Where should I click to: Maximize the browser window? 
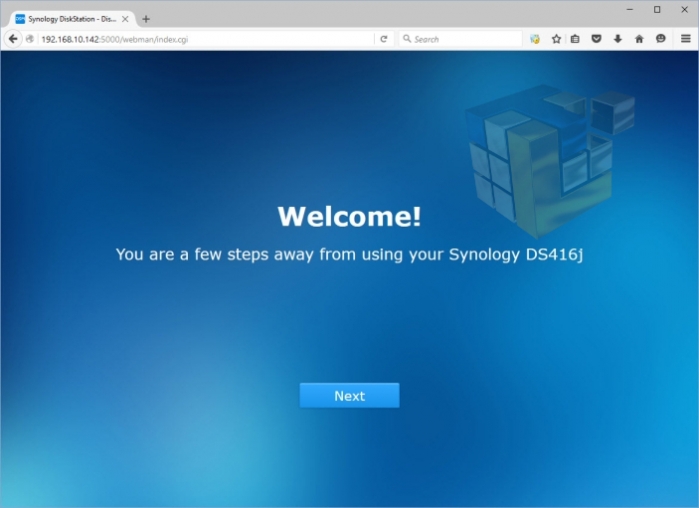click(657, 9)
